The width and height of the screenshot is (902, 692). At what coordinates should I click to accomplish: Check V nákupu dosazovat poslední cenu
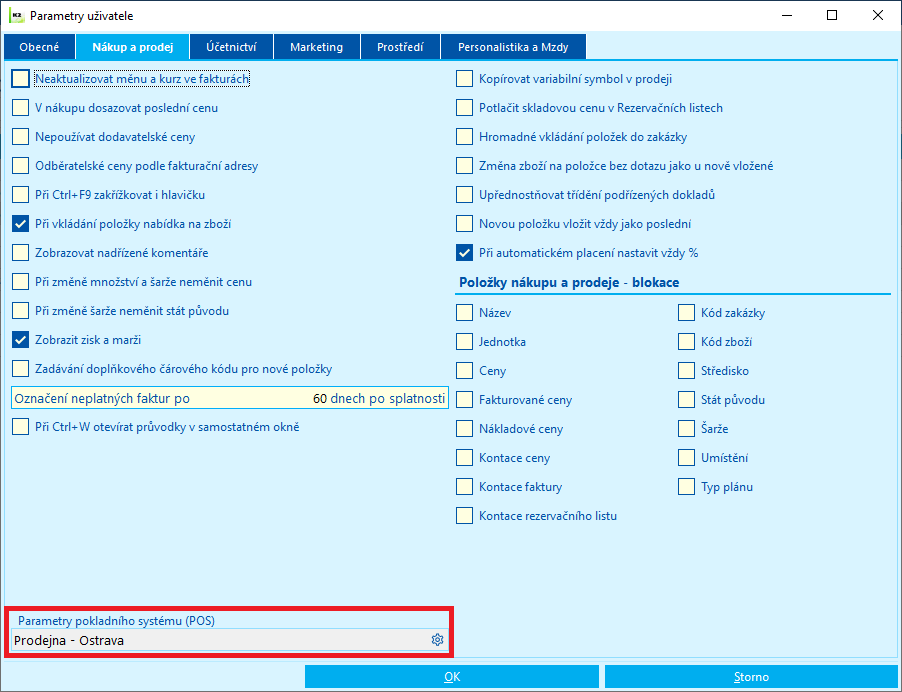20,108
